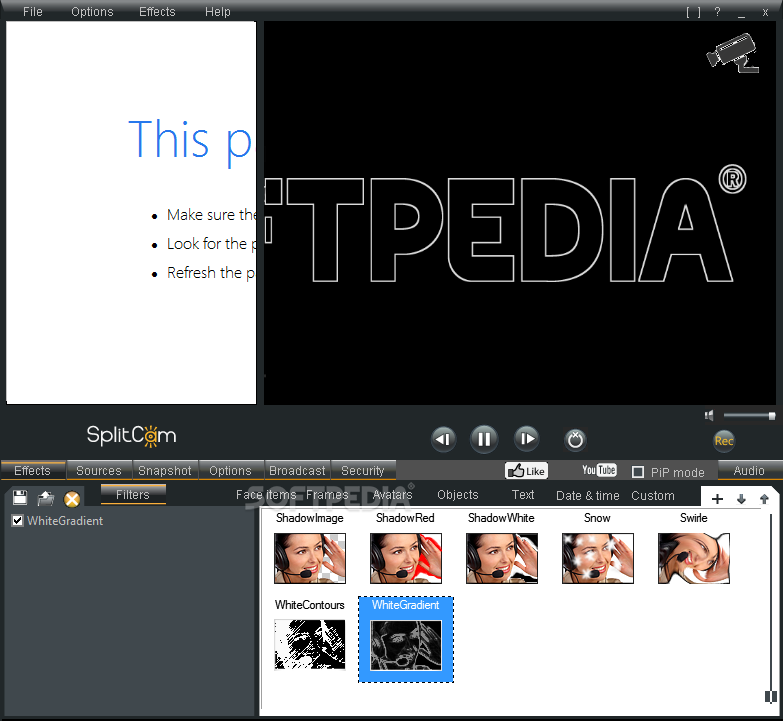Image resolution: width=783 pixels, height=721 pixels.
Task: Open the Help menu
Action: [x=218, y=11]
